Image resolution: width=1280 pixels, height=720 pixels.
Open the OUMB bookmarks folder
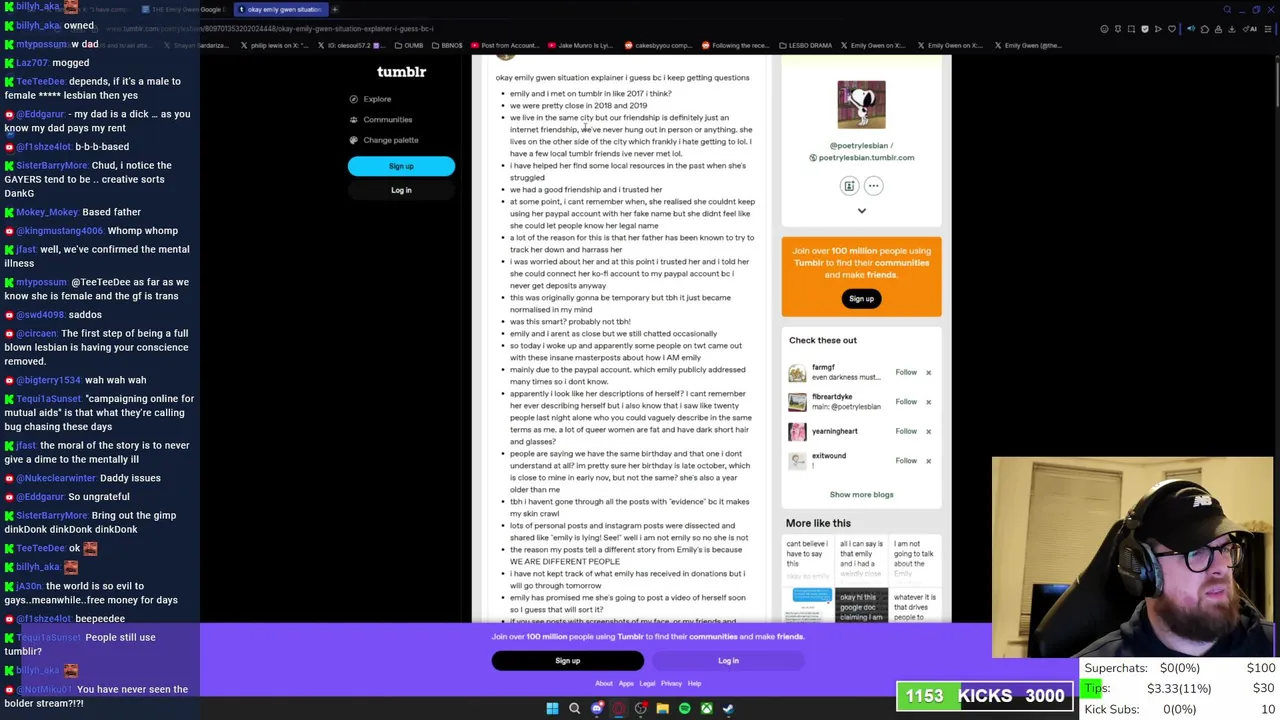tap(410, 45)
